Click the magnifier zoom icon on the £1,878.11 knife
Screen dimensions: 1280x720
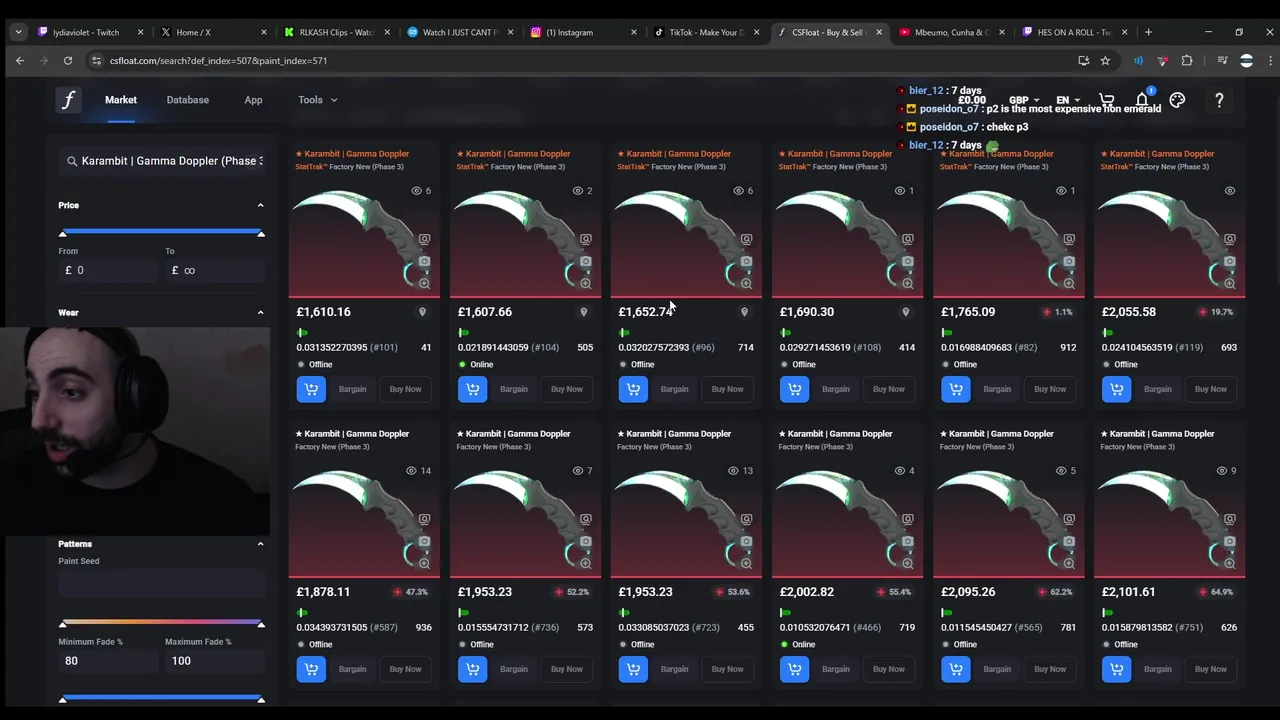pyautogui.click(x=424, y=563)
